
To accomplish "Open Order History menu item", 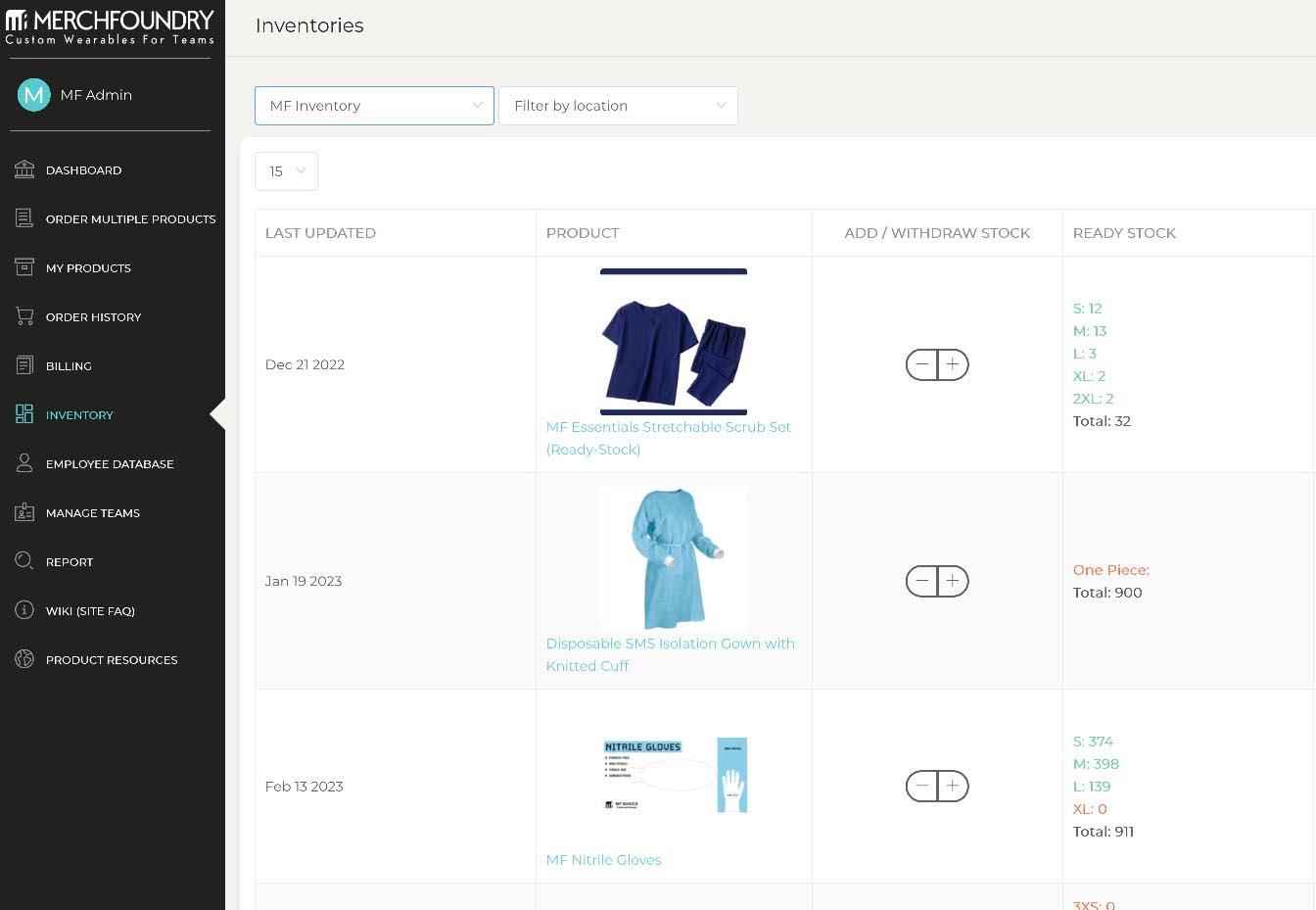I will (x=93, y=317).
